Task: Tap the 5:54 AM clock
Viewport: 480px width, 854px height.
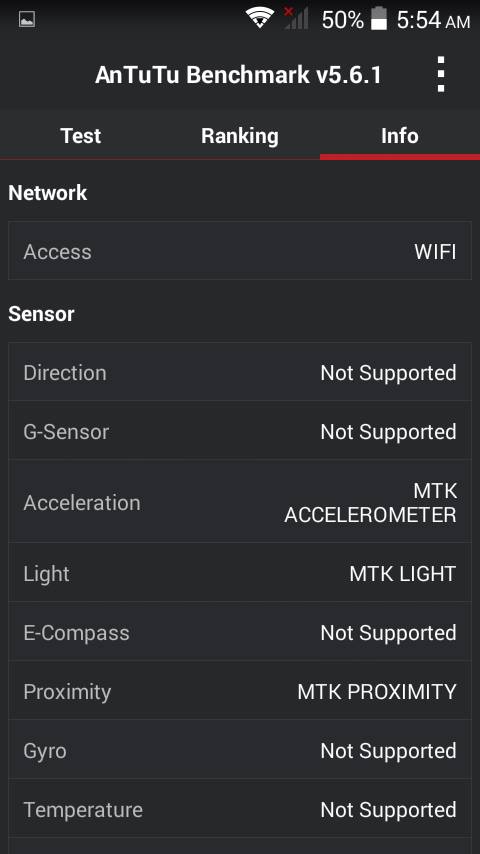Action: [433, 20]
